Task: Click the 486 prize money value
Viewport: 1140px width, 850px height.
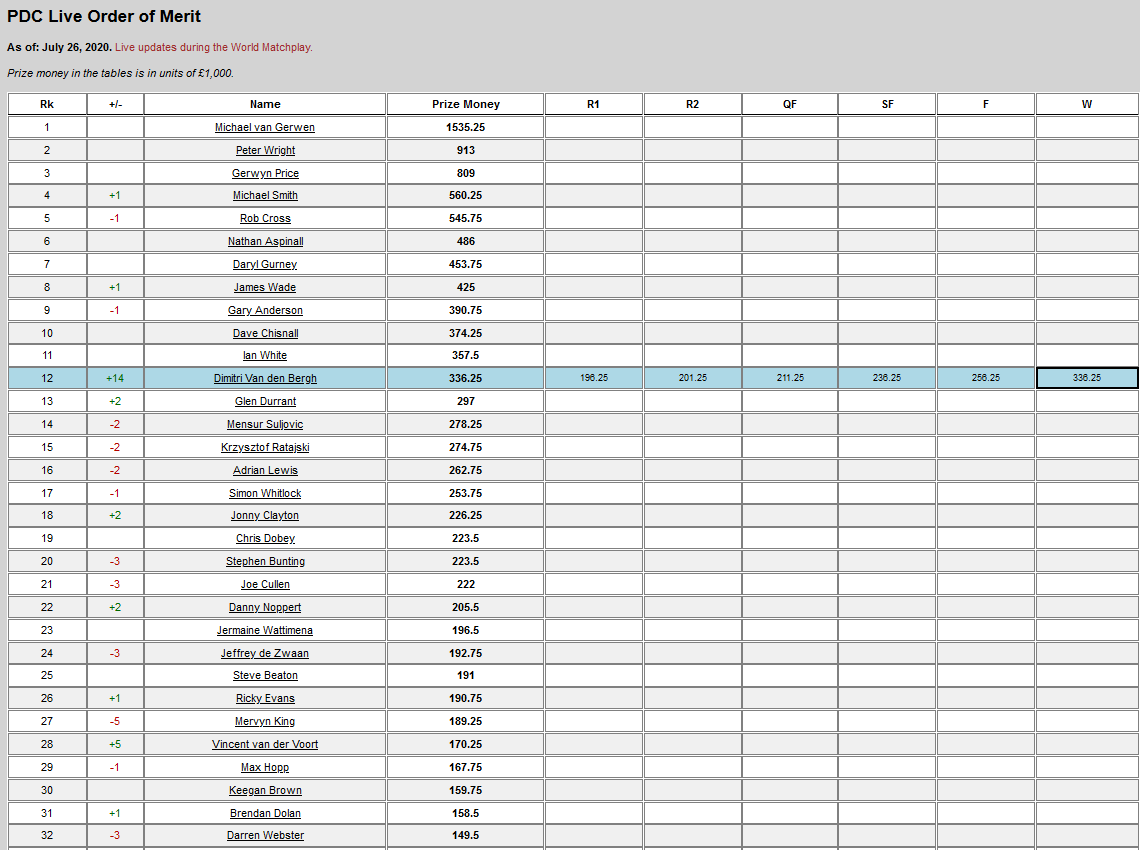Action: pyautogui.click(x=465, y=241)
